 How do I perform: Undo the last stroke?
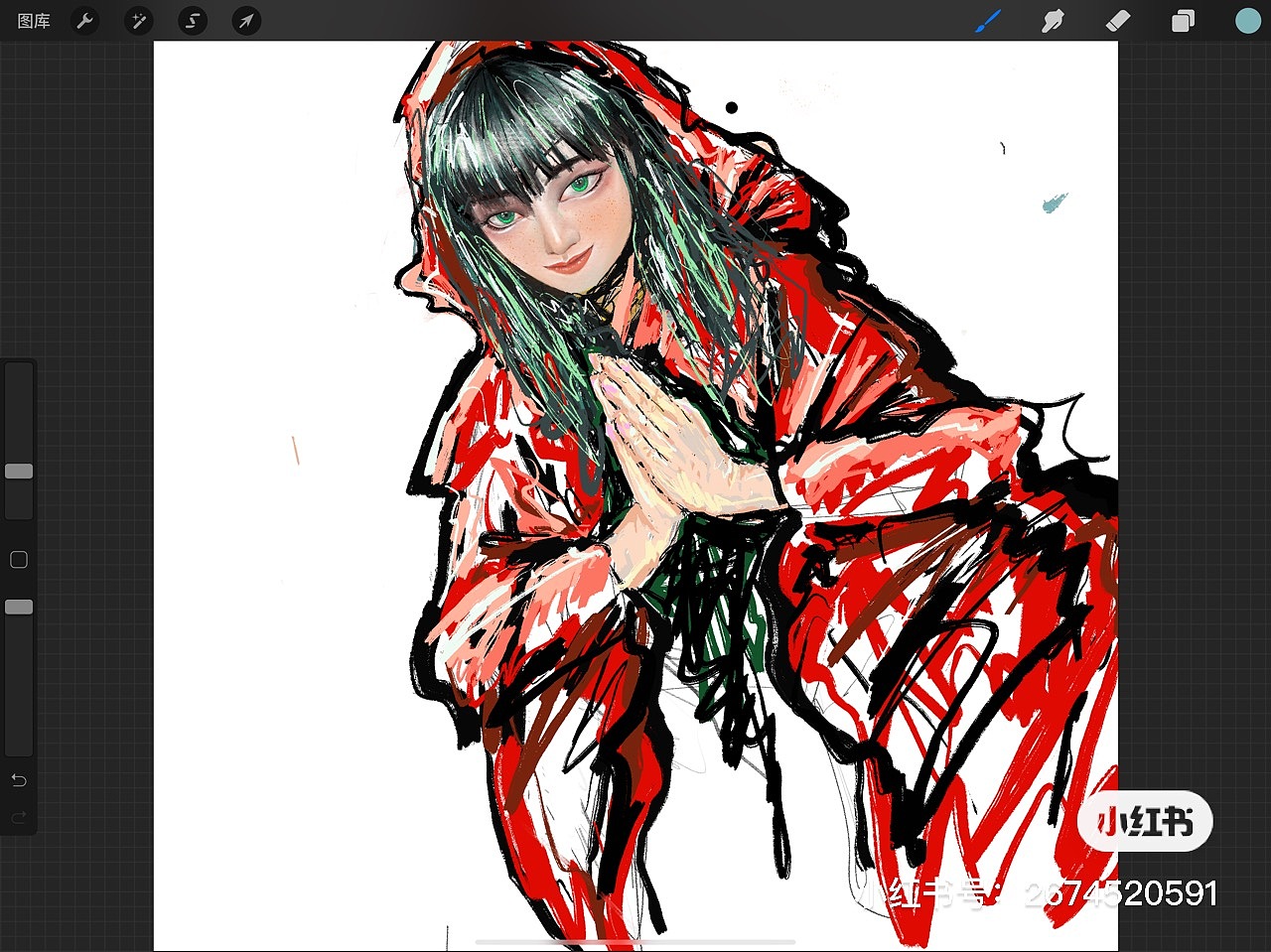pos(19,780)
